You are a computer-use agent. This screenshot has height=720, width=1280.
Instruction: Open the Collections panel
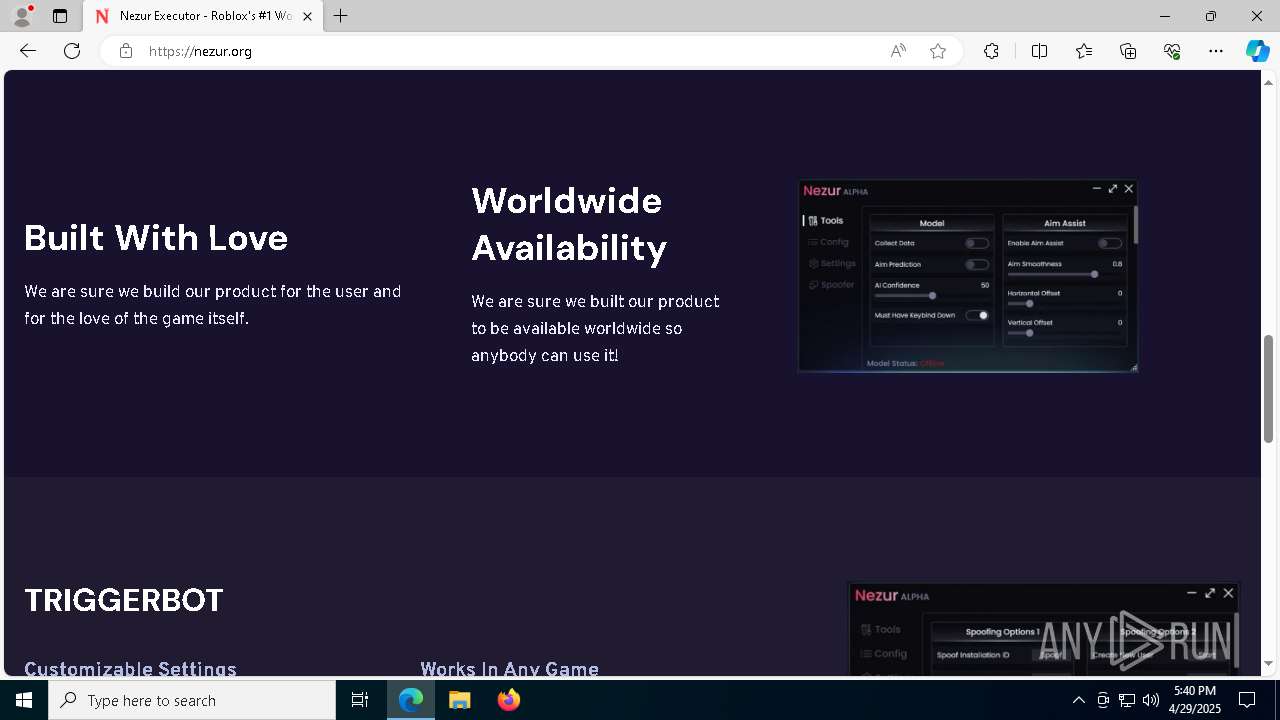1128,51
